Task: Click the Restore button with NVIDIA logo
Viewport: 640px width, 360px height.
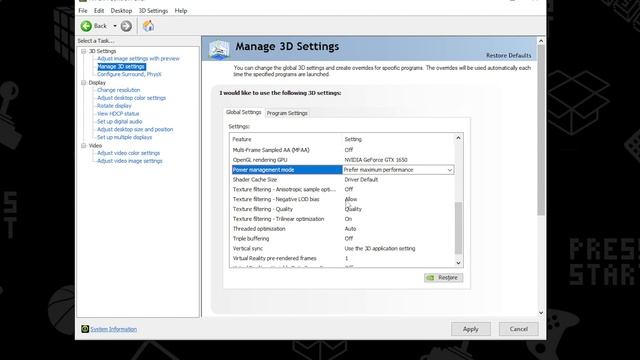Action: (x=443, y=278)
